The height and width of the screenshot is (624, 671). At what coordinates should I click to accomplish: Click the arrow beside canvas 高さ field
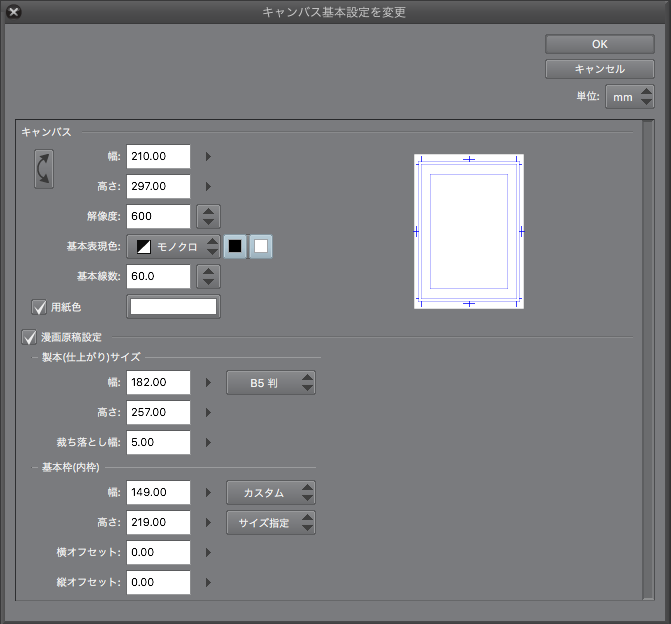click(x=208, y=186)
